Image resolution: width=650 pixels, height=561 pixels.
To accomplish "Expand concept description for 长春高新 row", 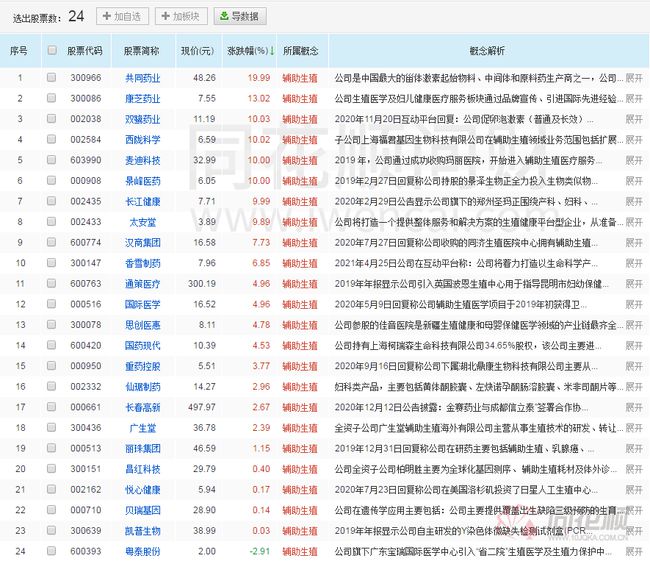I will [x=634, y=406].
